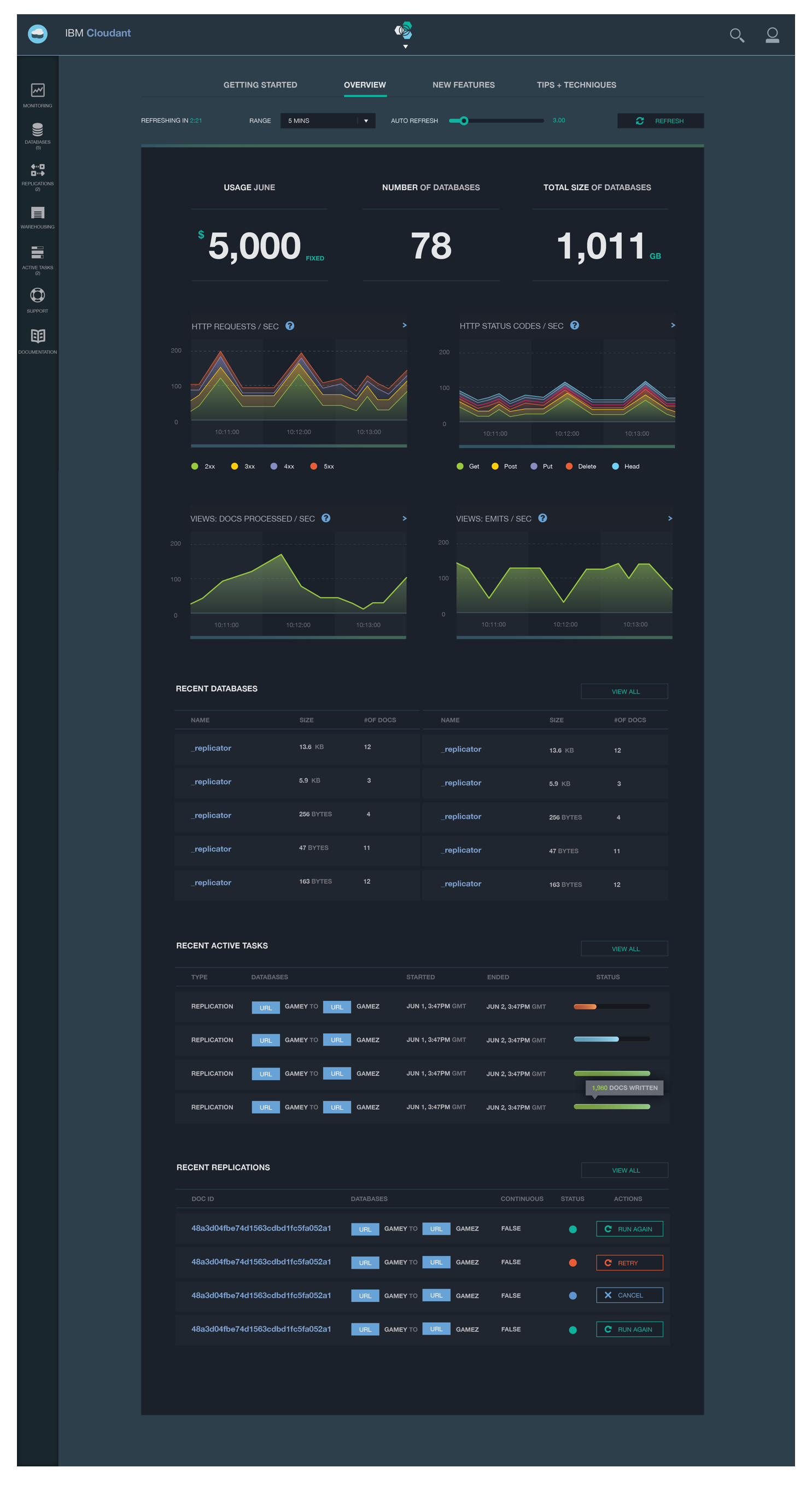The width and height of the screenshot is (812, 1485).
Task: Toggle the 3xx legend series
Action: pos(243,467)
